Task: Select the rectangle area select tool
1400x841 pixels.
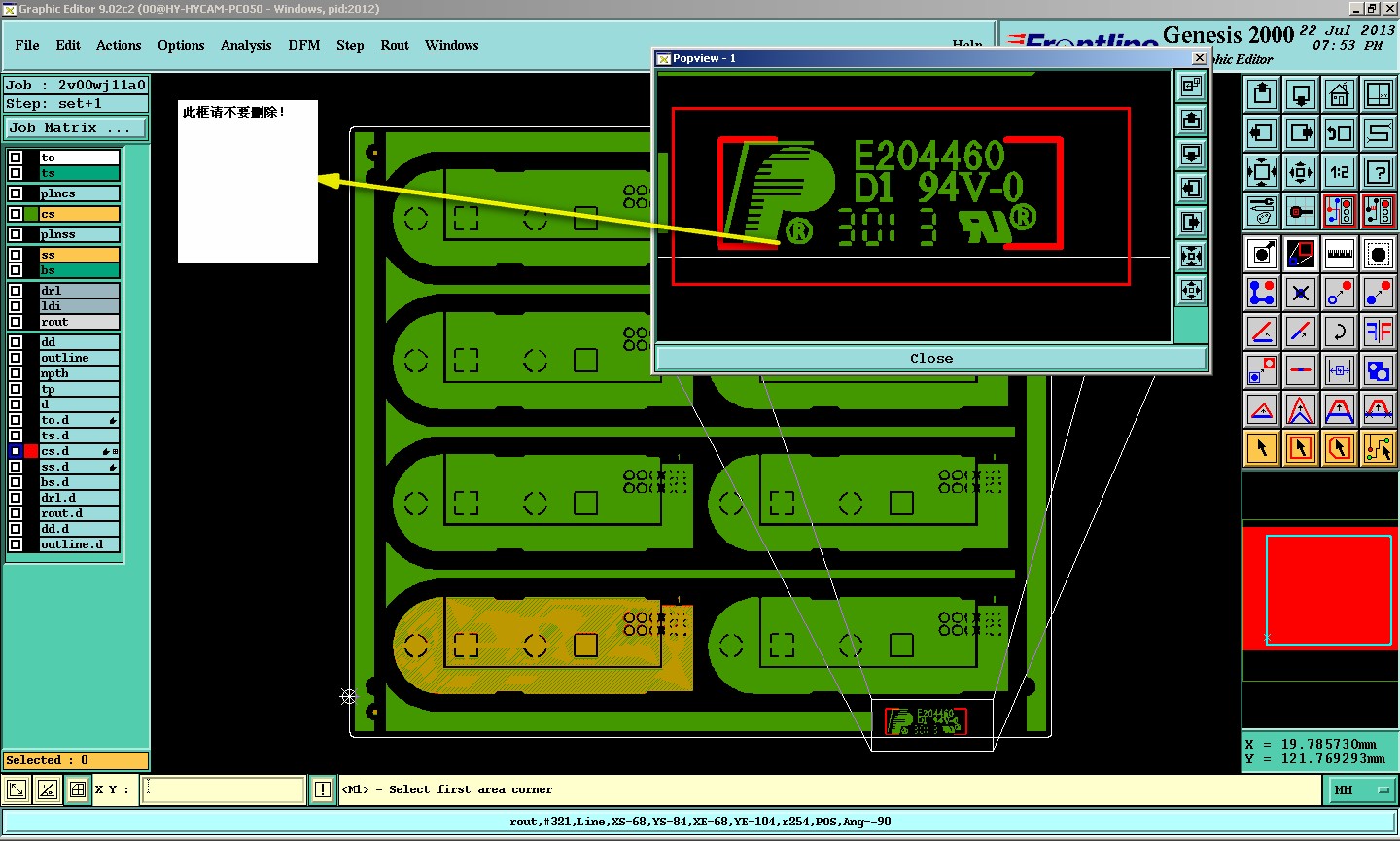Action: coord(1301,448)
